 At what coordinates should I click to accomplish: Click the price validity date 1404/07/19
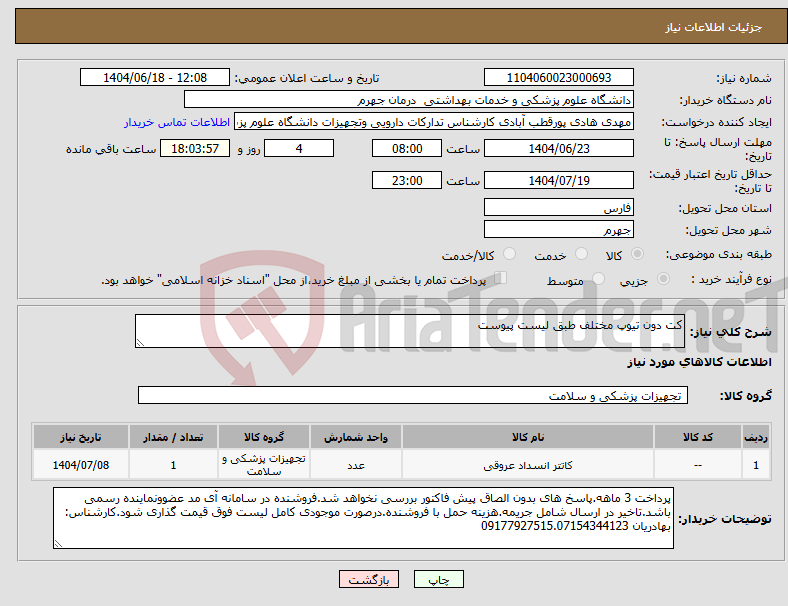[x=558, y=180]
